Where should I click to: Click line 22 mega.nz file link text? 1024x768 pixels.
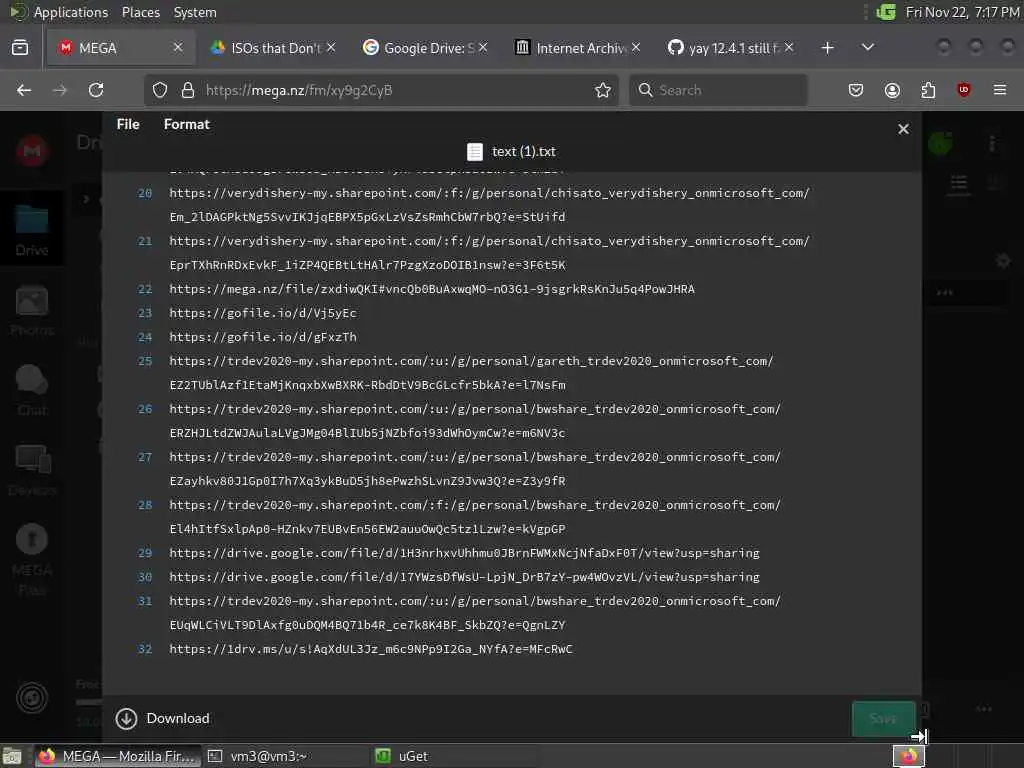pyautogui.click(x=432, y=289)
